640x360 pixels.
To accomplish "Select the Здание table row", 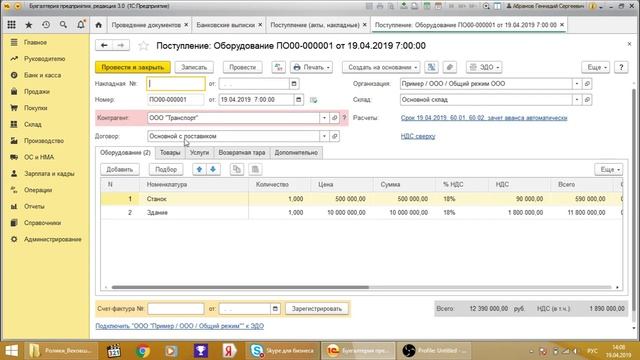I will [362, 213].
